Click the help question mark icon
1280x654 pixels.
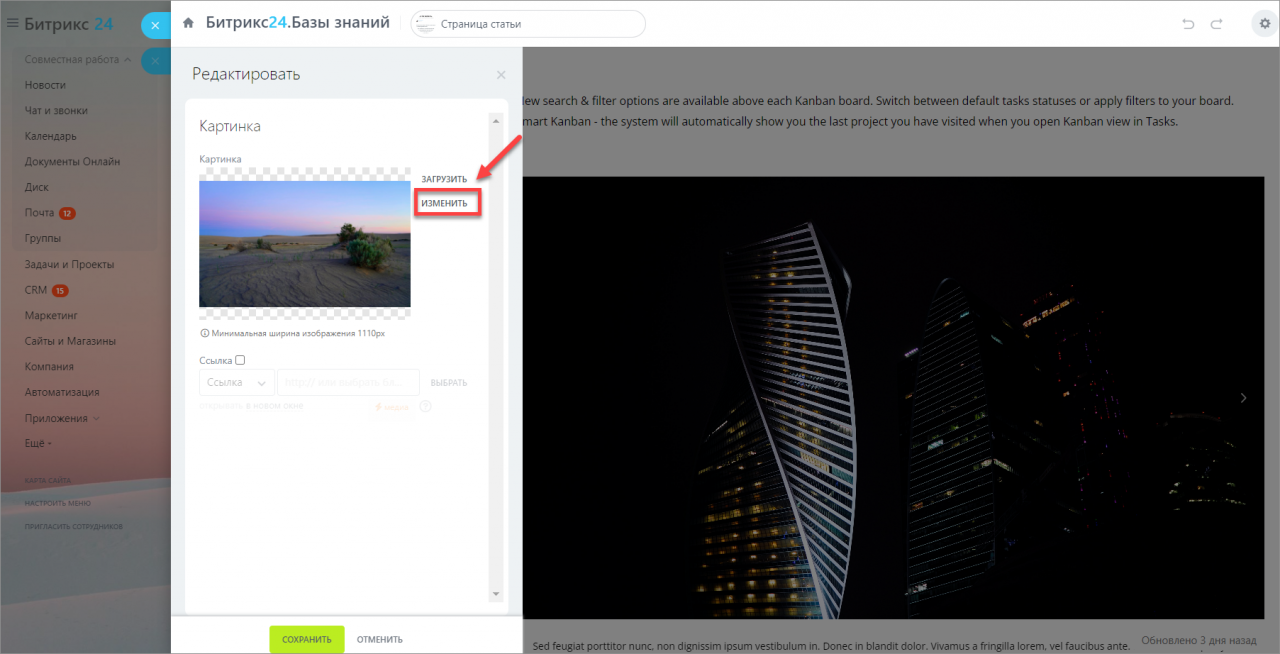pos(425,406)
